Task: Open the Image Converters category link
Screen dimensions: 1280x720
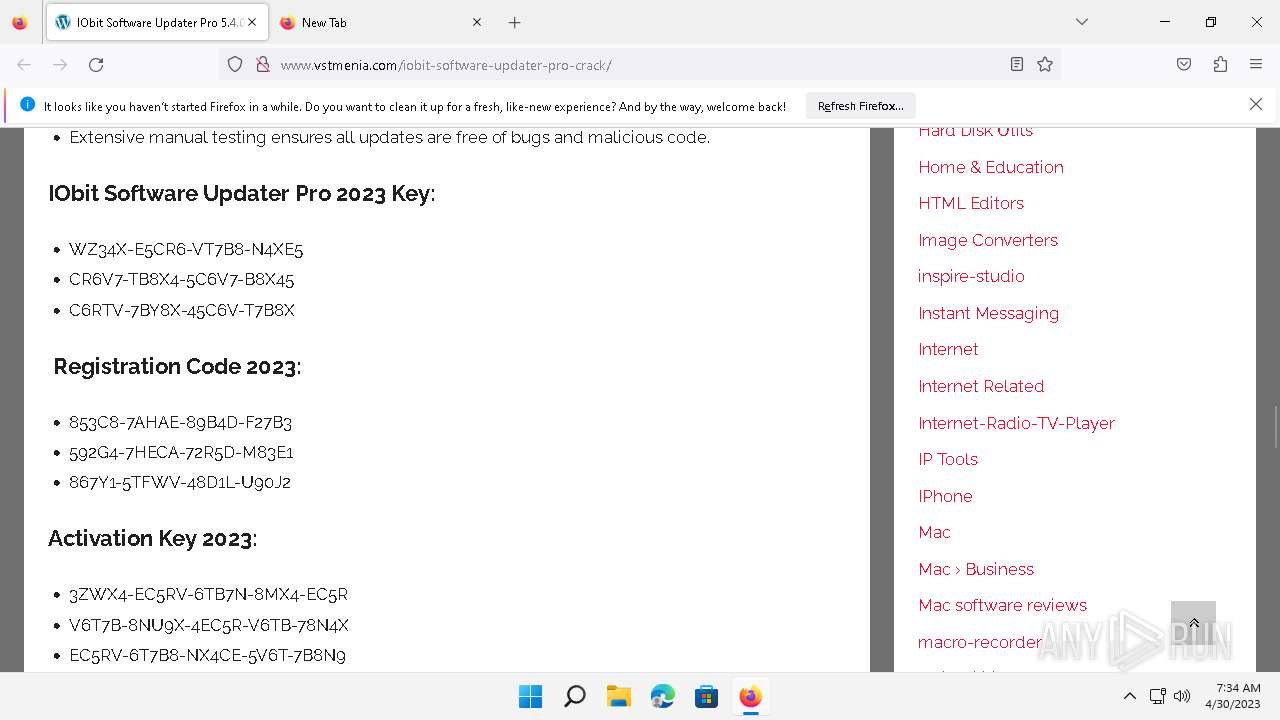Action: pyautogui.click(x=988, y=240)
